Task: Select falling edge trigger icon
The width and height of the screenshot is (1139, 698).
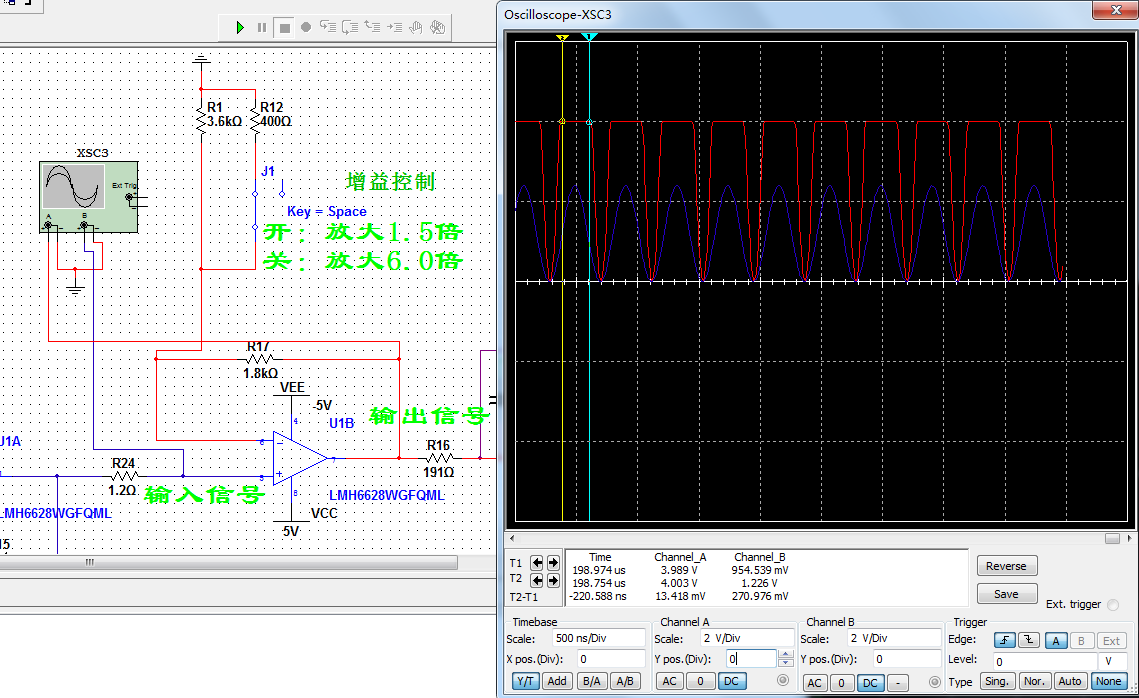Action: 1028,641
